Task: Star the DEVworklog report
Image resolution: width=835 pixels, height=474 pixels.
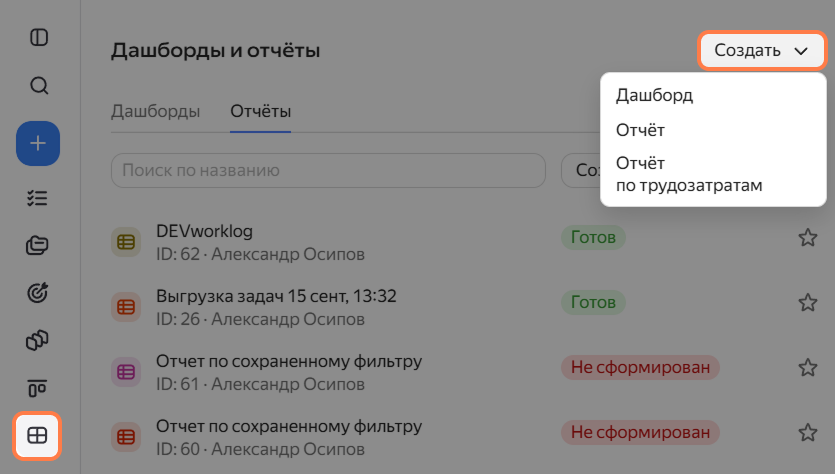Action: 808,238
